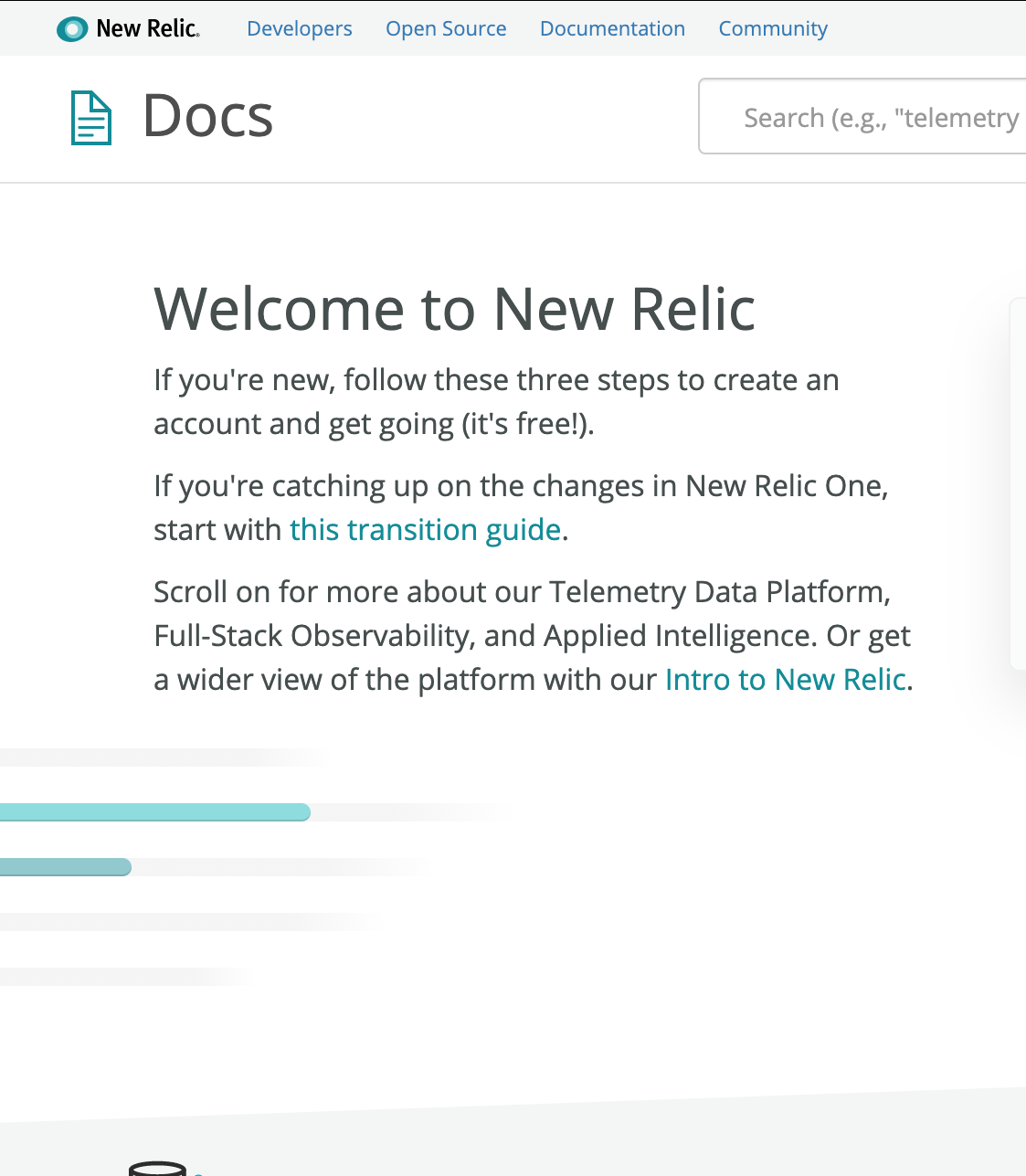1026x1176 pixels.
Task: Click the New Relic wordmark text
Action: (x=148, y=29)
